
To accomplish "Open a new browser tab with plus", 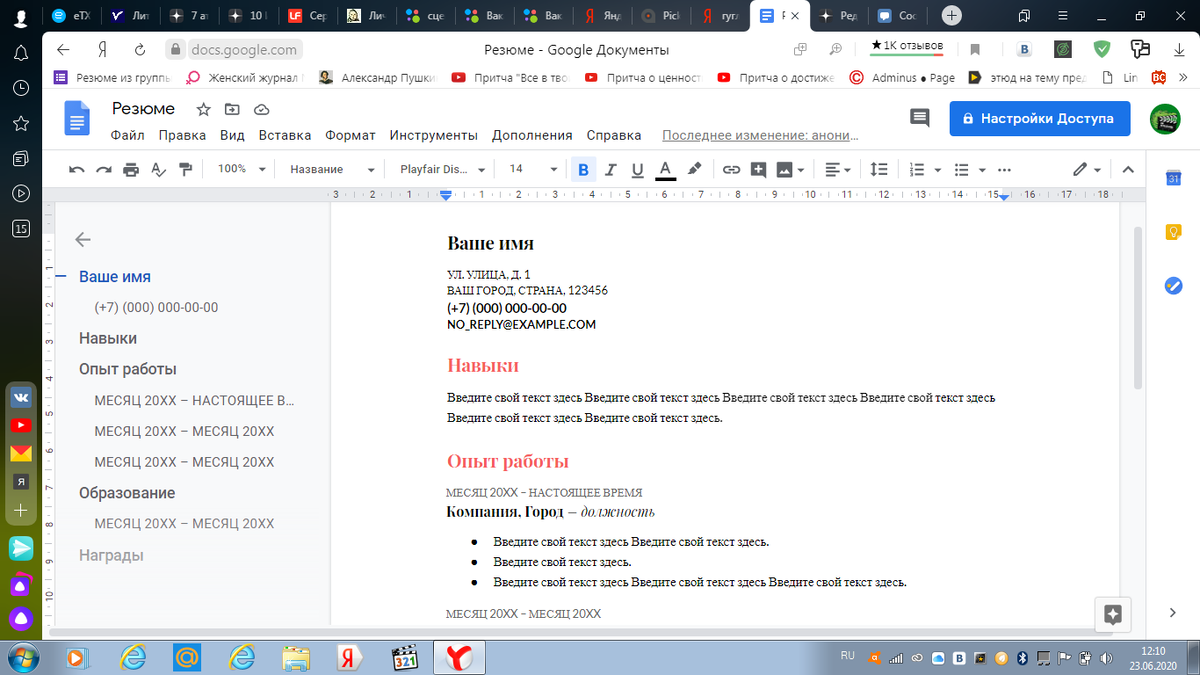I will (x=952, y=15).
